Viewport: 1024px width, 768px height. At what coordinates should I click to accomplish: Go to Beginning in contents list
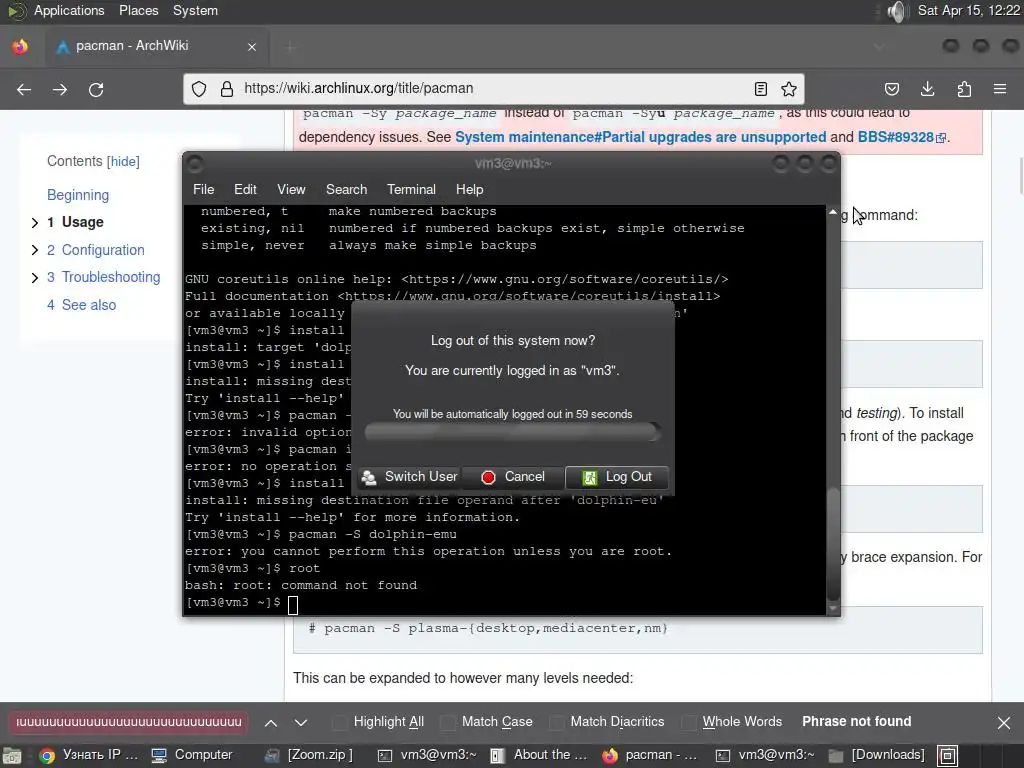tap(78, 195)
